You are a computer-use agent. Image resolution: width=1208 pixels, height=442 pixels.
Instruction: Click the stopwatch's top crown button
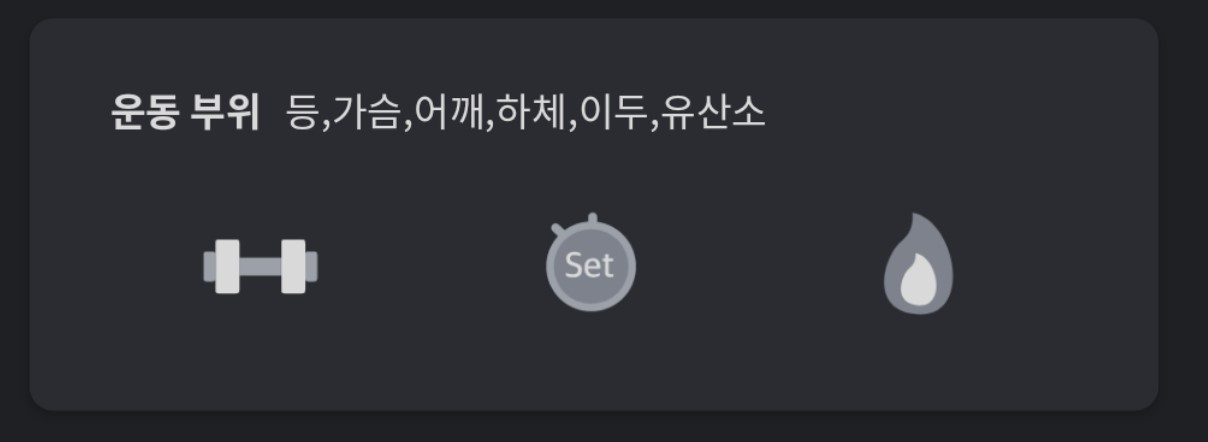[x=592, y=218]
